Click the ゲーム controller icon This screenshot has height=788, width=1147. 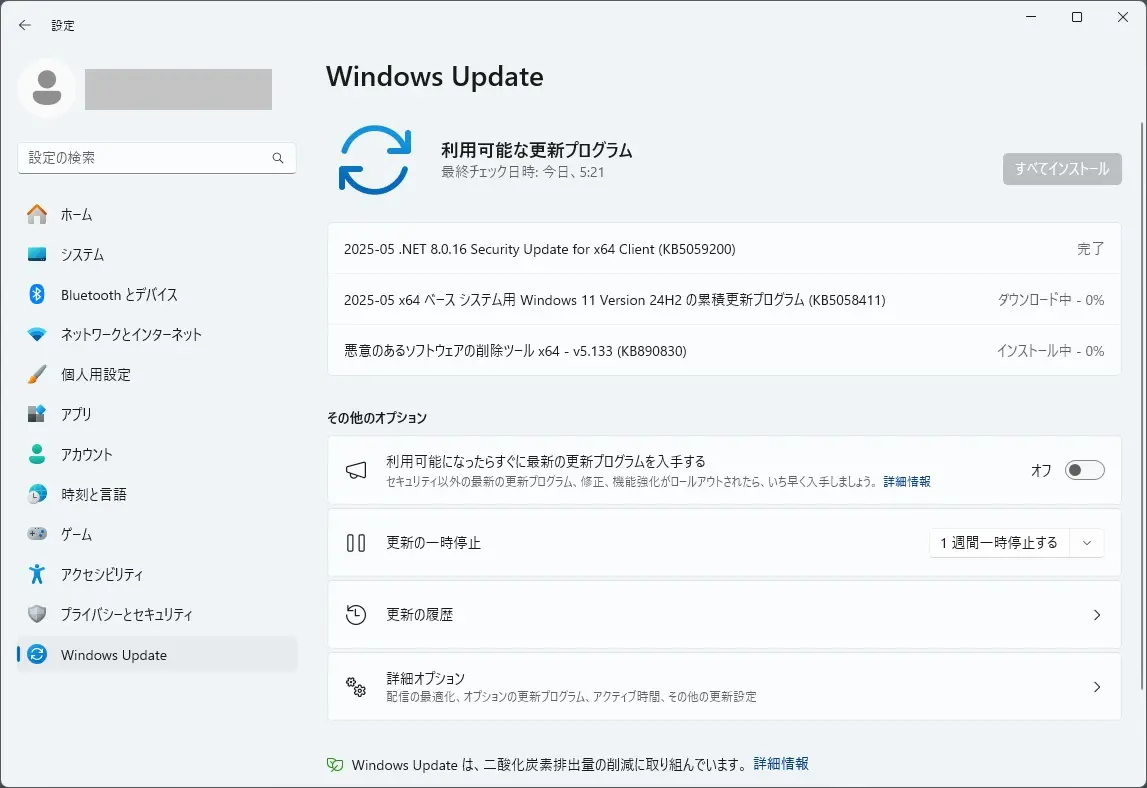coord(37,534)
